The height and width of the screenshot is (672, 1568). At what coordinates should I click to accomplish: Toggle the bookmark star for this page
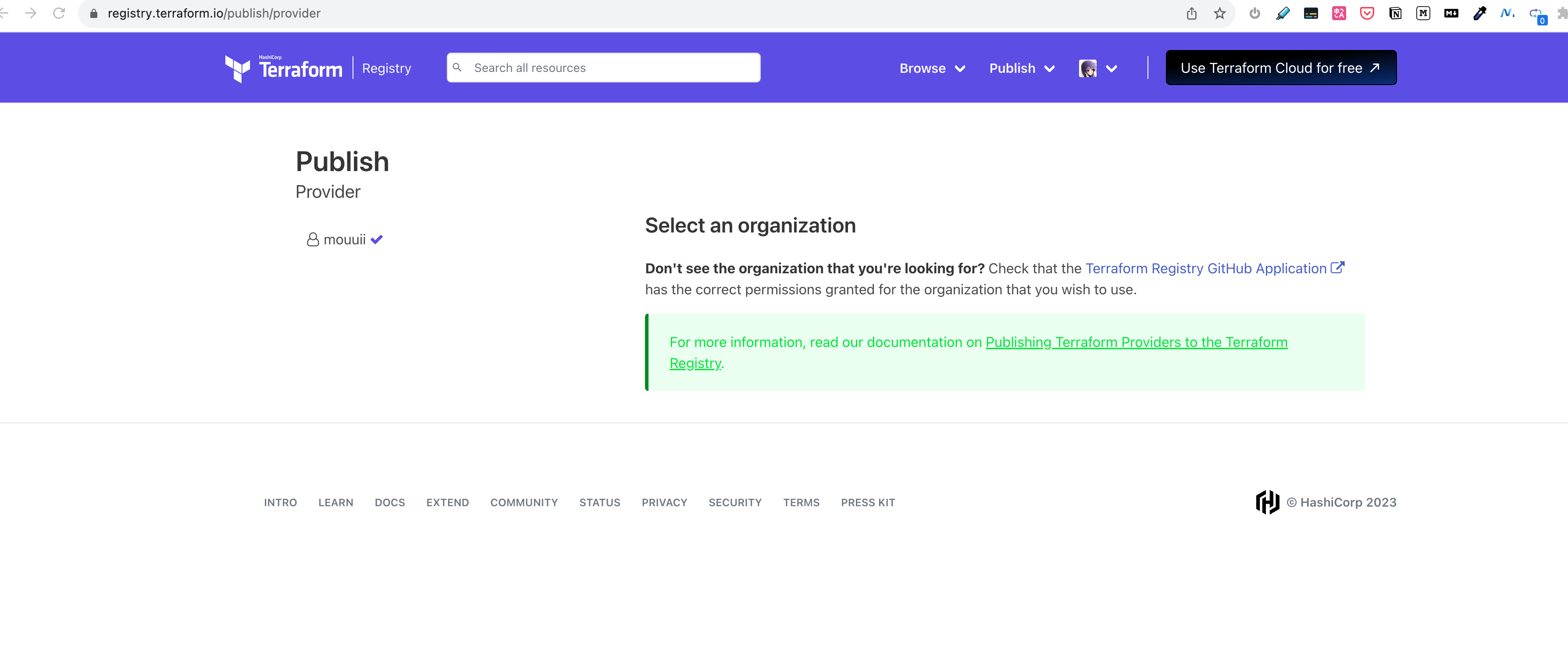[1220, 13]
